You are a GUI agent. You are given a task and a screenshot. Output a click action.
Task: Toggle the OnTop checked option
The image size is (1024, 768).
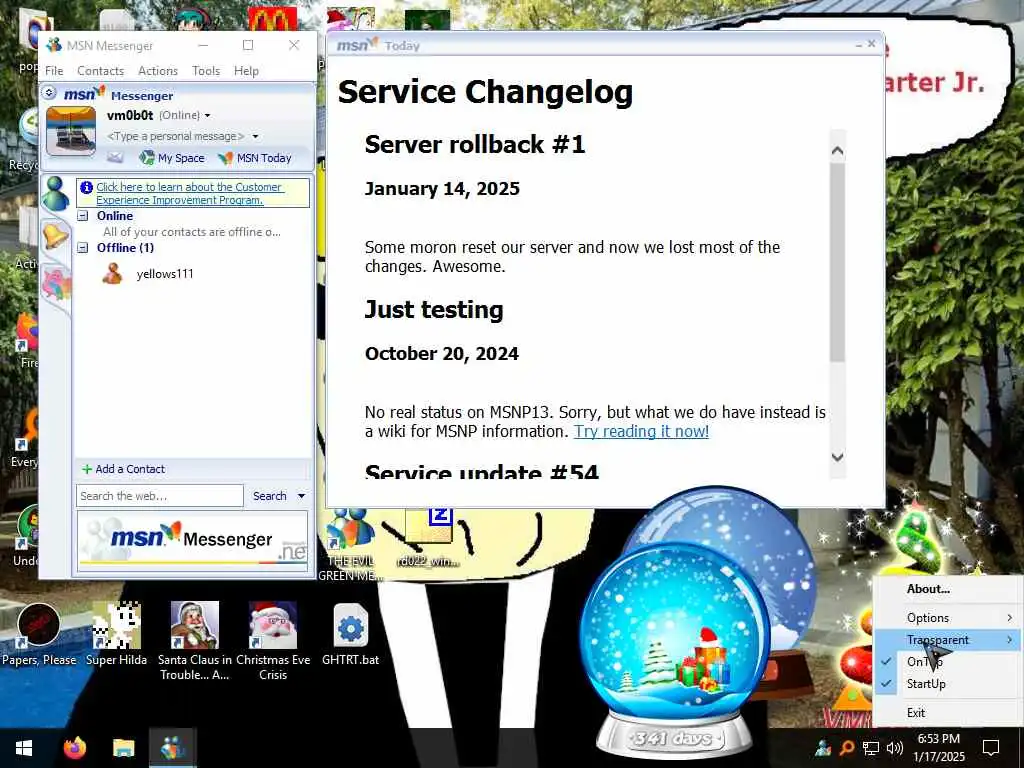coord(946,662)
